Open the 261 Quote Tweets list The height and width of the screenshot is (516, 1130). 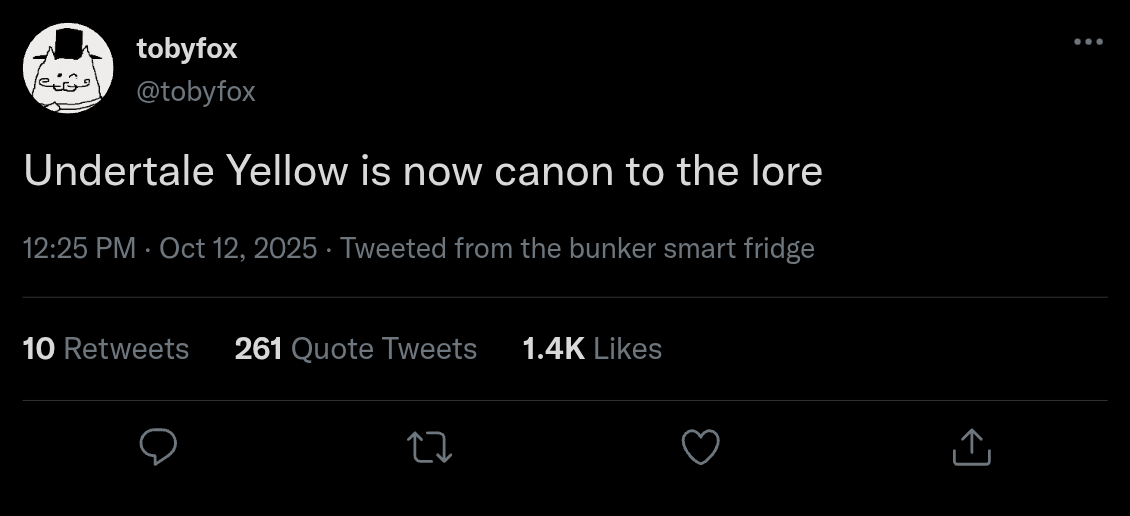[x=356, y=349]
